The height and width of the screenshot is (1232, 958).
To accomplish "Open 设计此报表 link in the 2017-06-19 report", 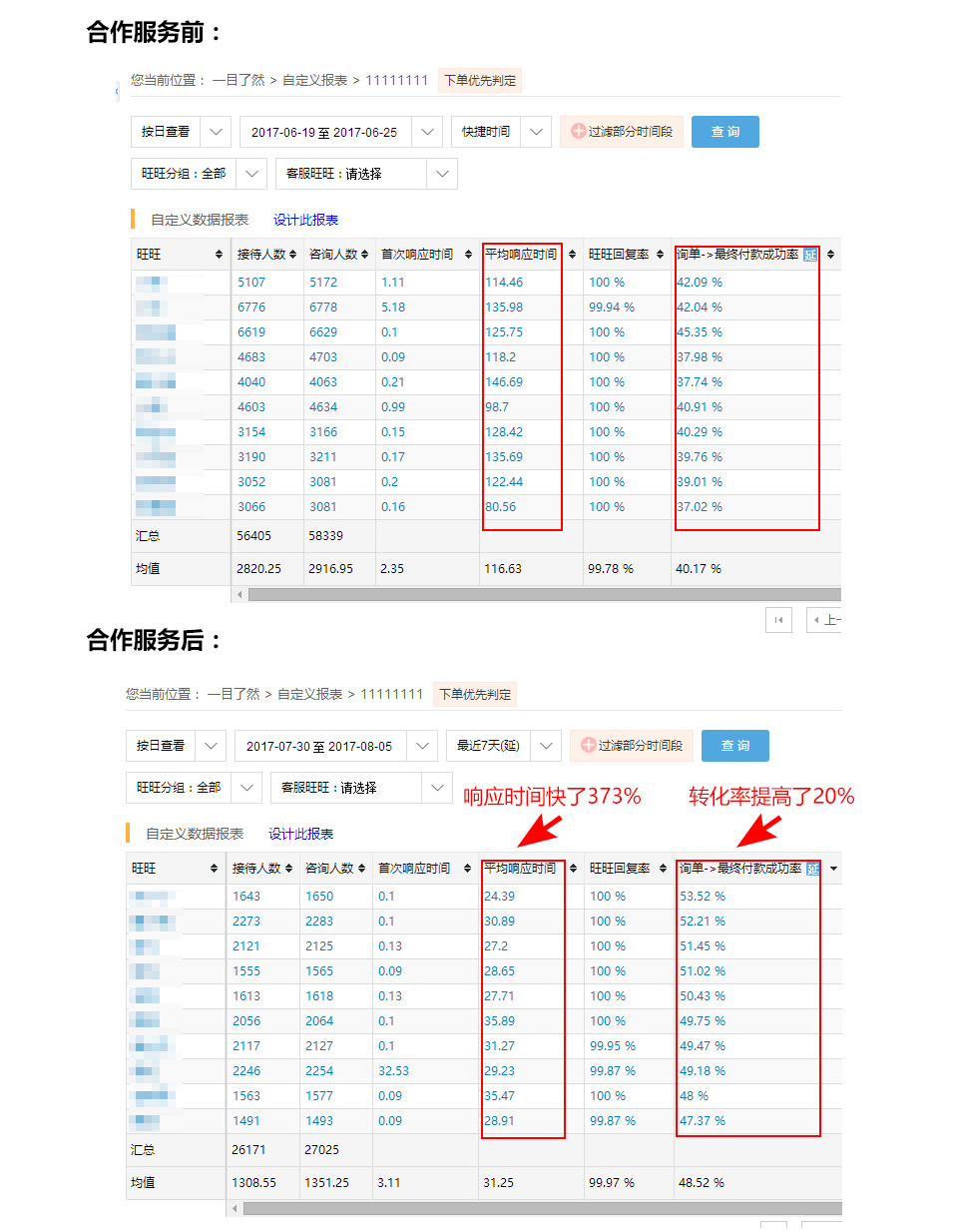I will [x=305, y=220].
